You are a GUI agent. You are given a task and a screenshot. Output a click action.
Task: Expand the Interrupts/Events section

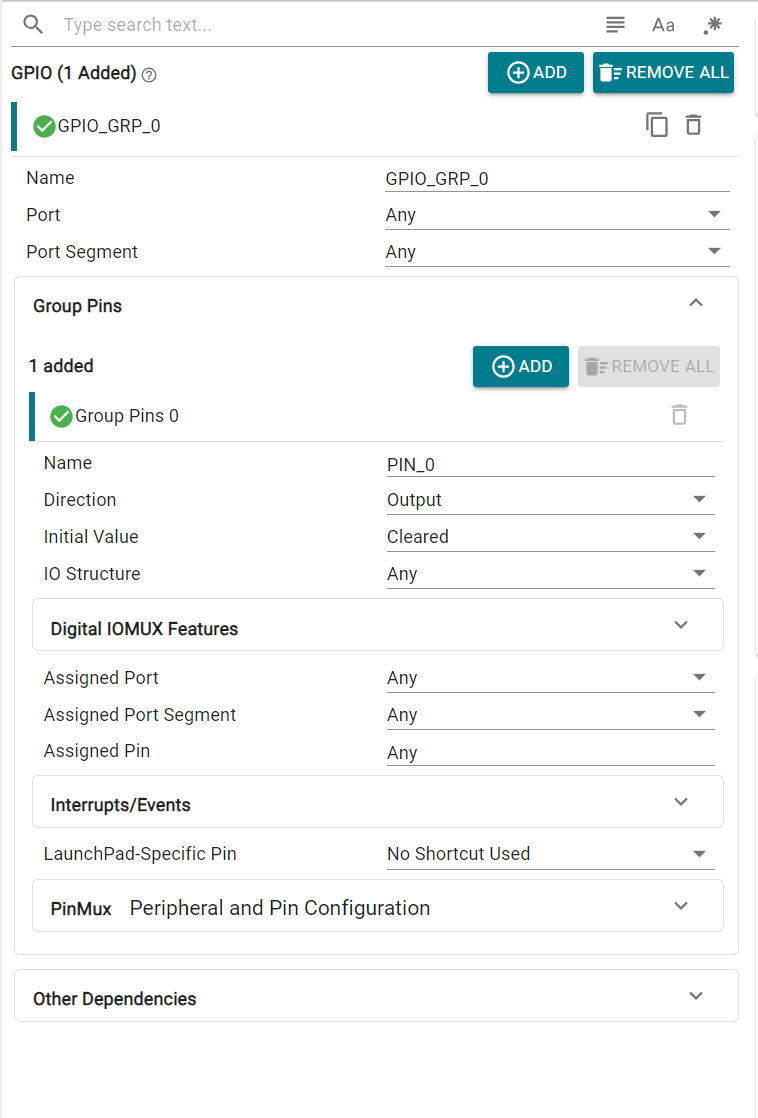[x=681, y=802]
